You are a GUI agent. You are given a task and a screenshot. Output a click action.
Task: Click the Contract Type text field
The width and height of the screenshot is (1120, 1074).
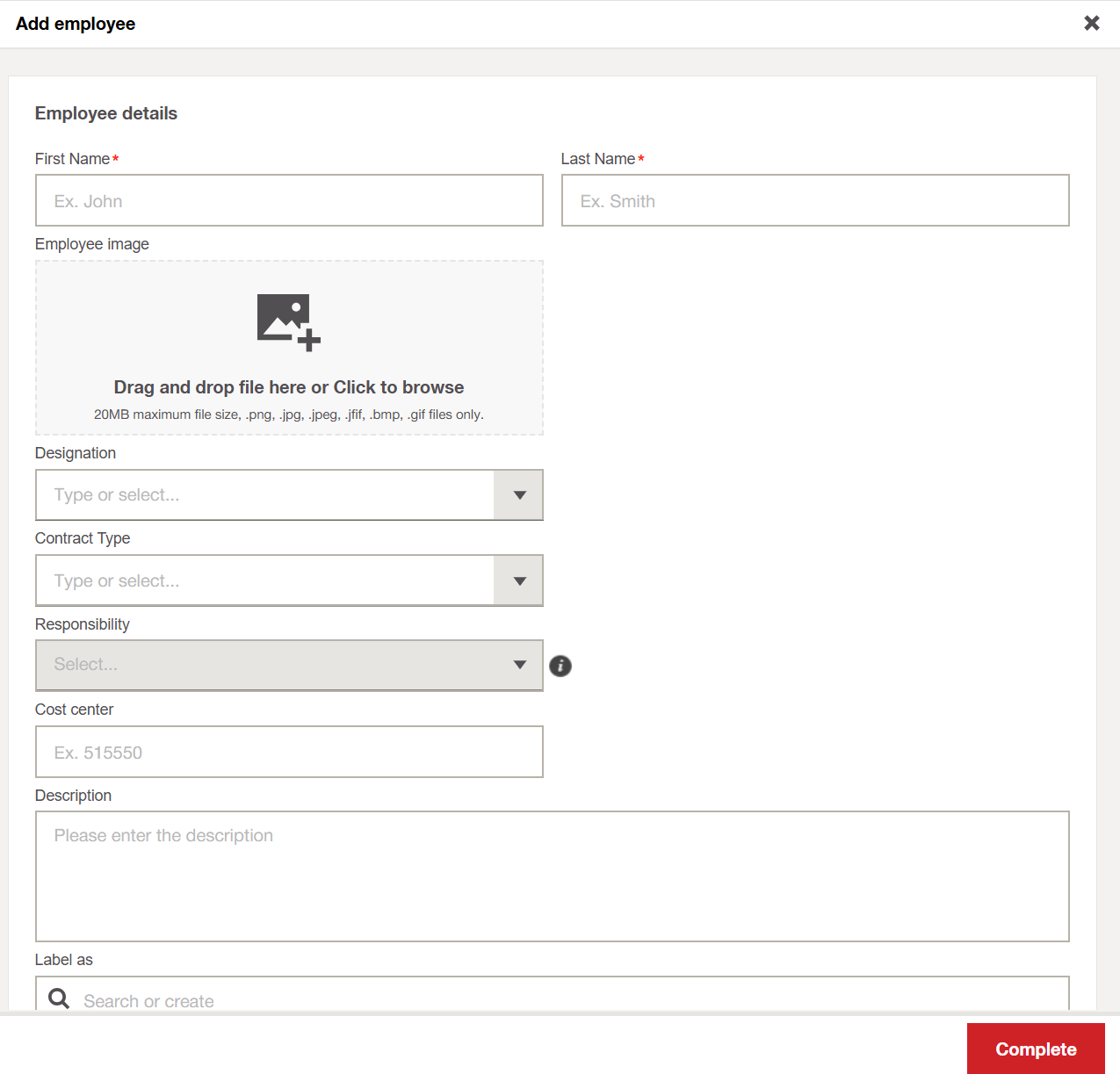coord(264,580)
